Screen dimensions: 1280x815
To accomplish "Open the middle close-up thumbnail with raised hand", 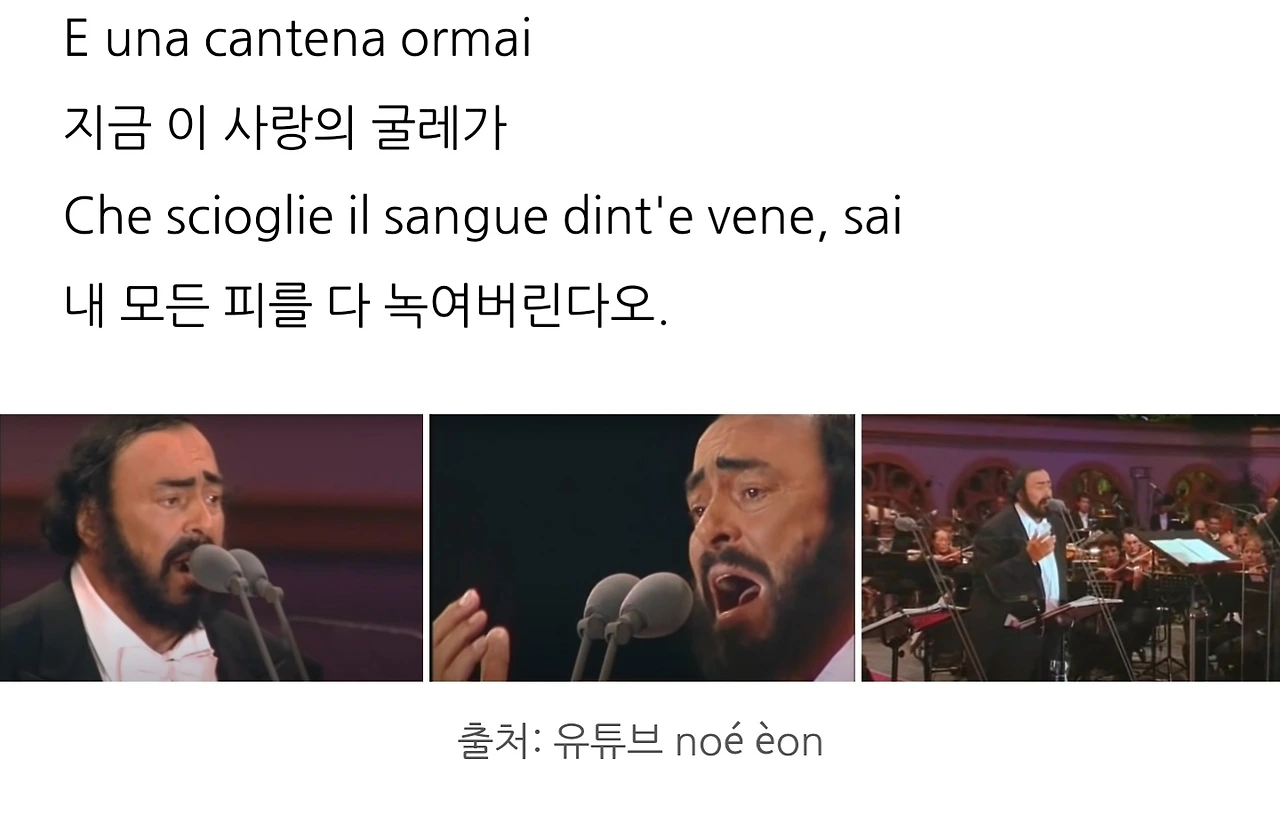I will point(642,548).
